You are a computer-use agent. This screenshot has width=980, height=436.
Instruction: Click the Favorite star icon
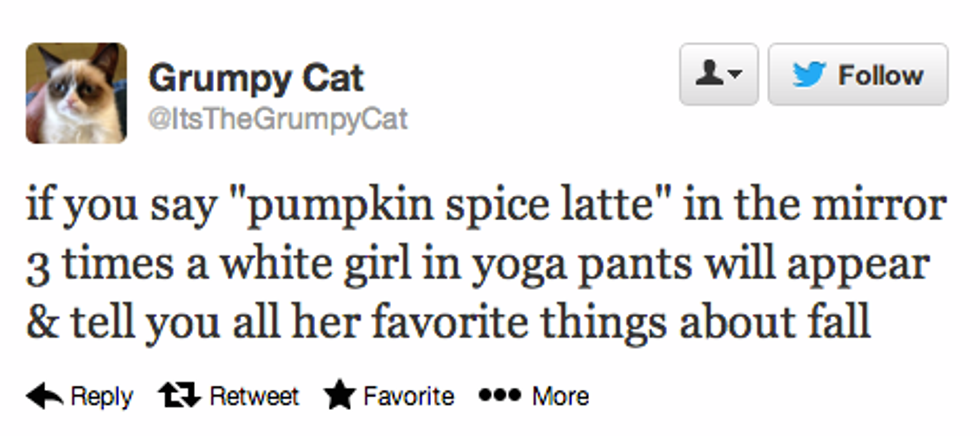click(x=339, y=397)
